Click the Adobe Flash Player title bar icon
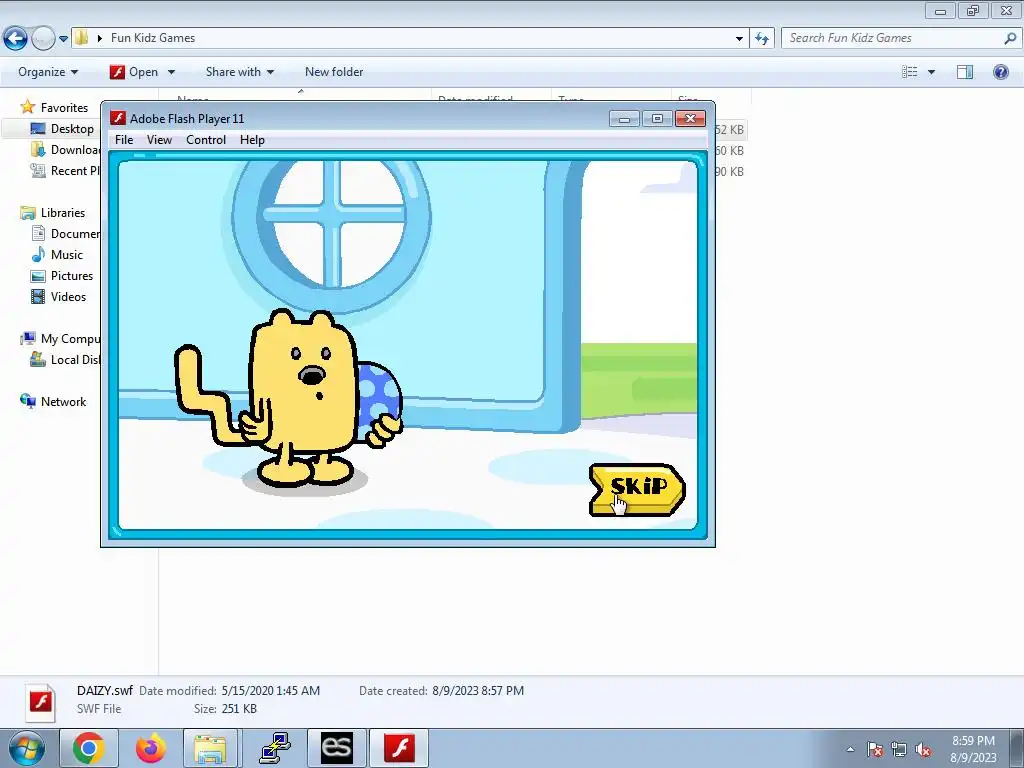Screen dimensions: 1024x768 coord(118,118)
